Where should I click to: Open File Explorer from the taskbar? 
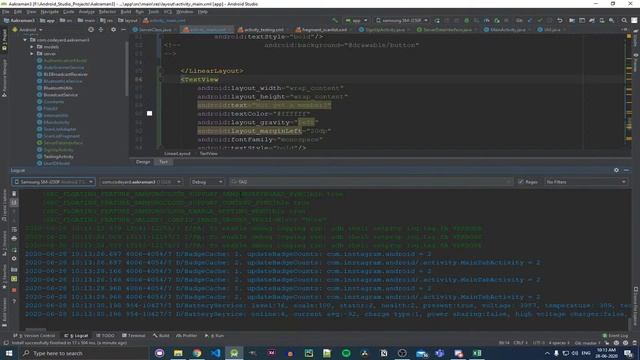click(178, 353)
